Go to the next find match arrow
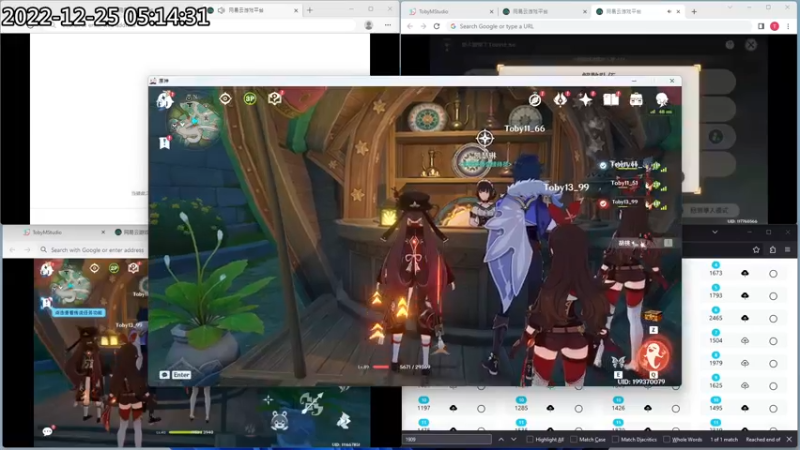Viewport: 800px width, 450px height. coord(513,439)
